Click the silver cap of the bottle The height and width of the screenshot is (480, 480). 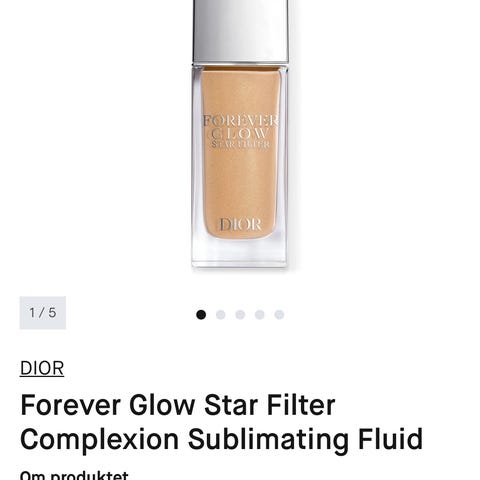[241, 31]
